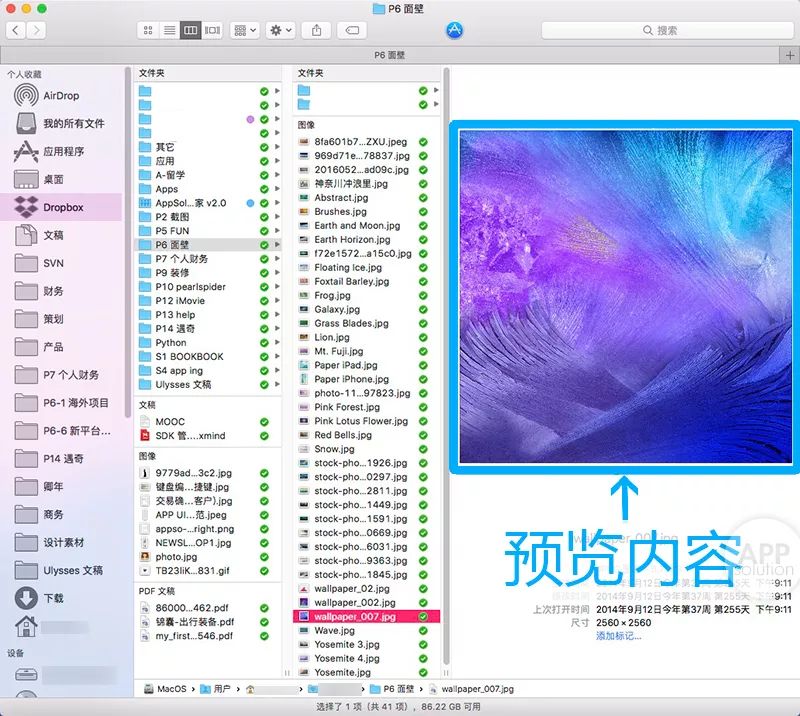This screenshot has width=800, height=716.
Task: Open the item arrangement dropdown
Action: pyautogui.click(x=243, y=29)
